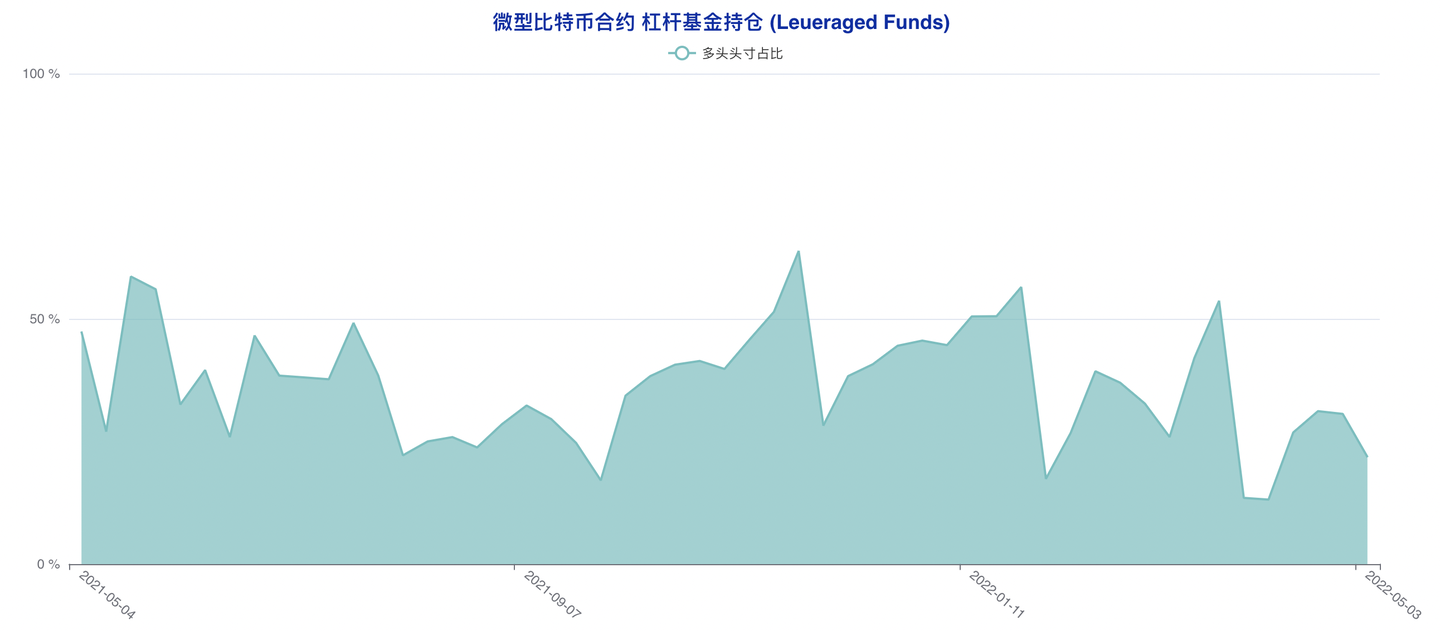Screen dimensions: 1440x631
Task: Click the chart's rightmost data point
Action: click(1368, 457)
